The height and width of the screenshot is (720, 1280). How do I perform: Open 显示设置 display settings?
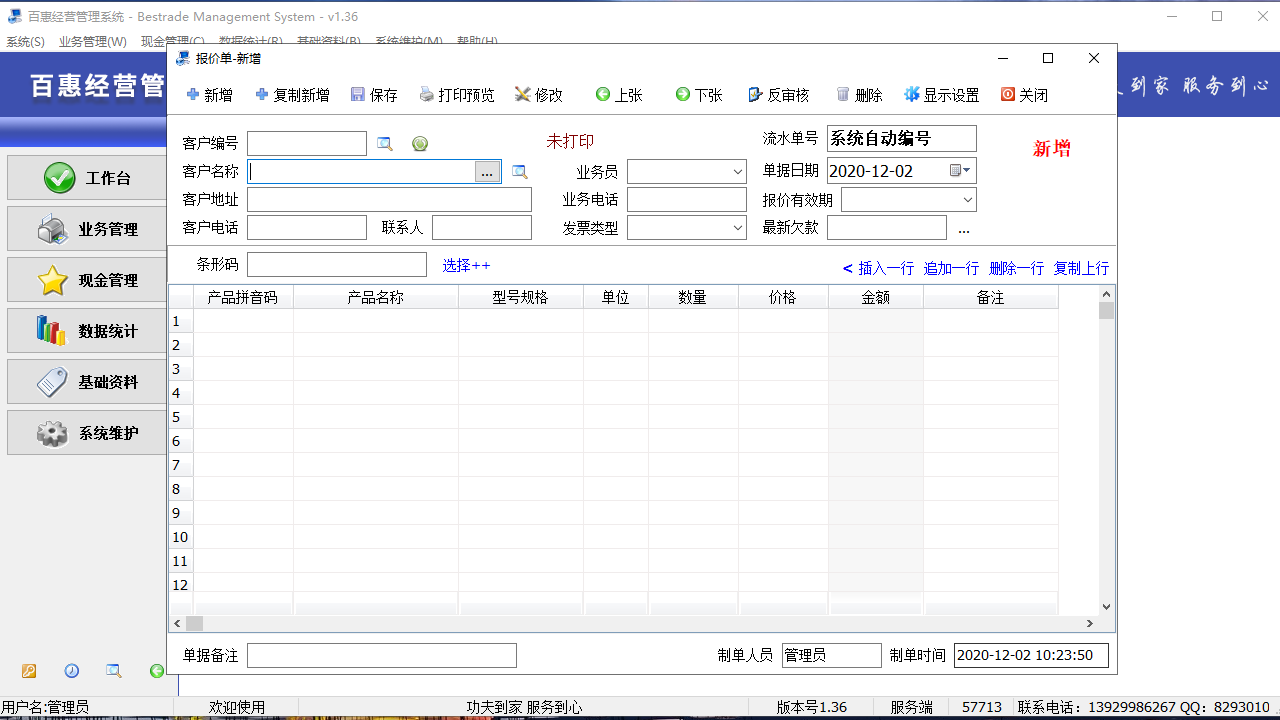click(940, 95)
